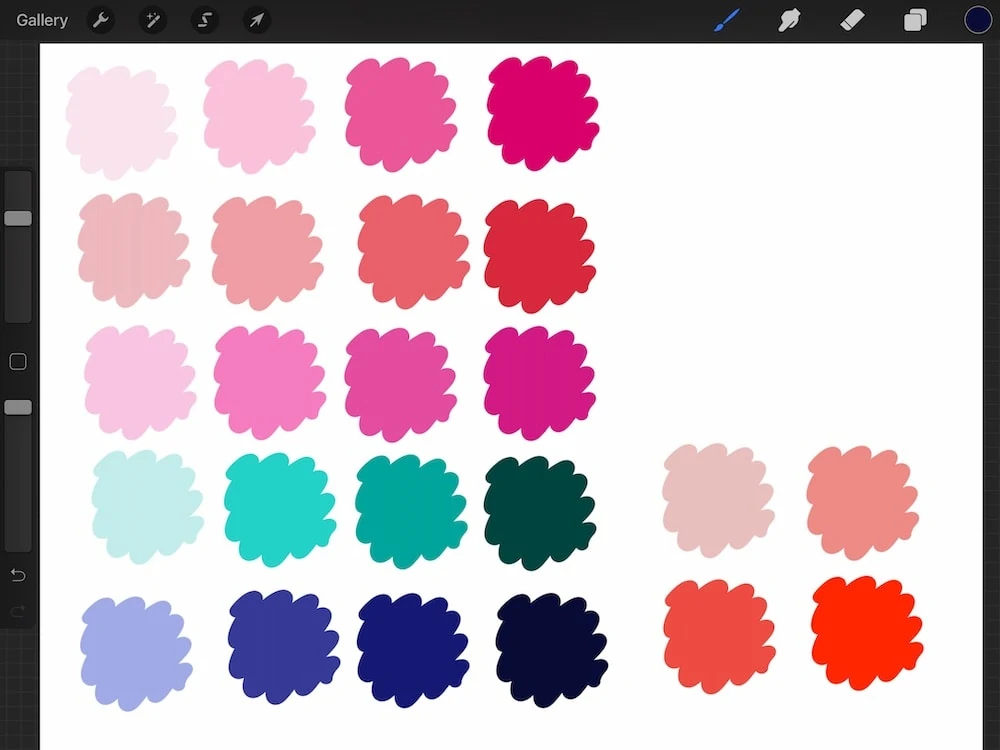Activate the Transform arrow tool
Viewport: 1000px width, 750px height.
tap(256, 20)
